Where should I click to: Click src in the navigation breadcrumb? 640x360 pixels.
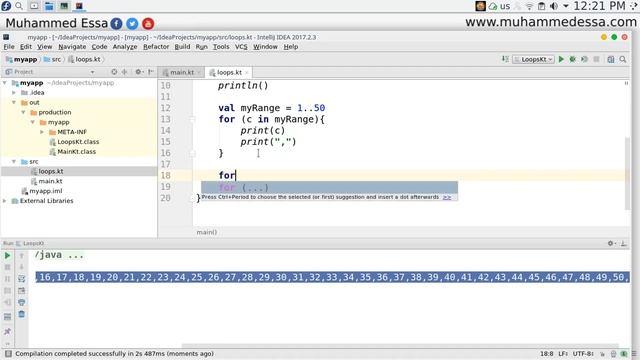(x=52, y=59)
